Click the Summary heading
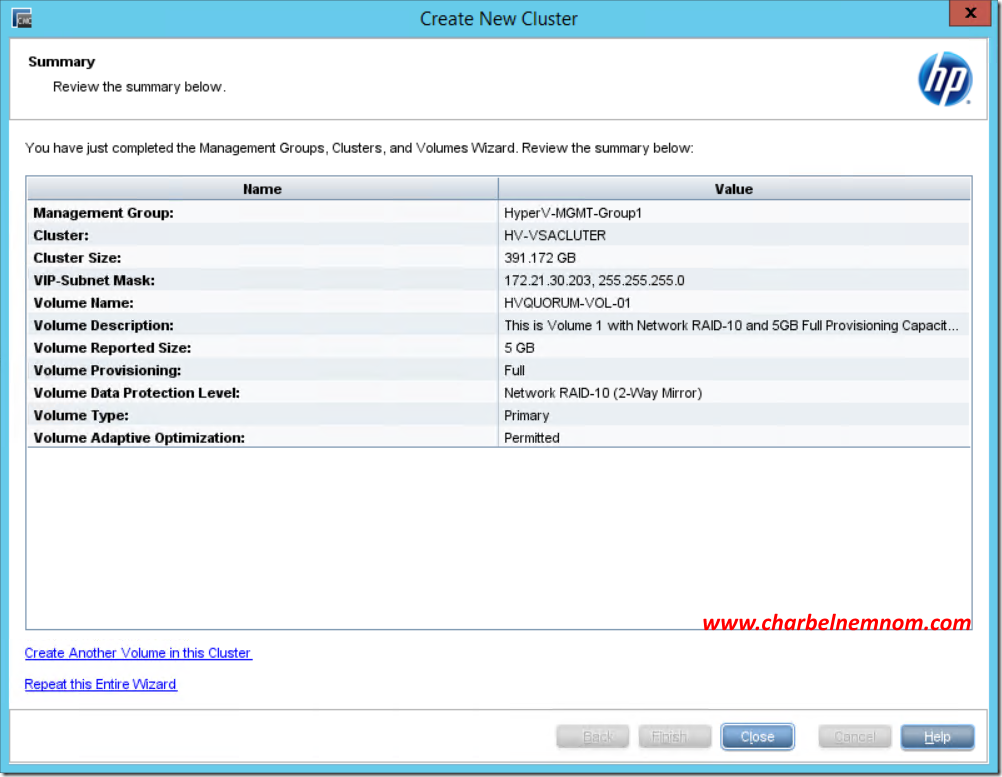Screen dimensions: 1002x777 61,61
